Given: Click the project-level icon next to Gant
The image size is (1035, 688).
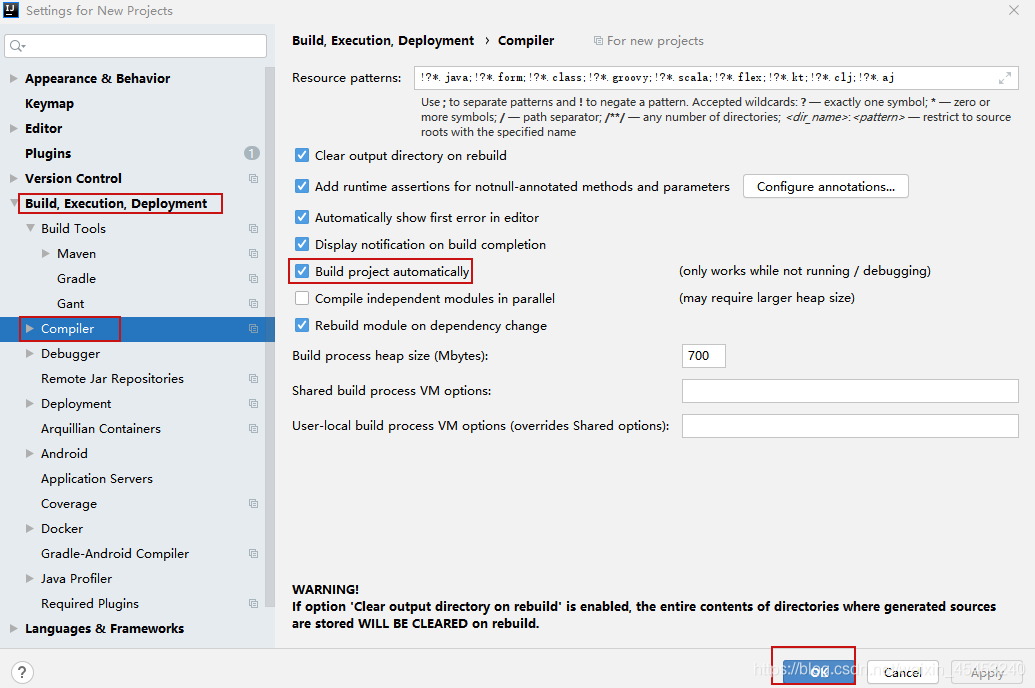Looking at the screenshot, I should click(x=253, y=304).
